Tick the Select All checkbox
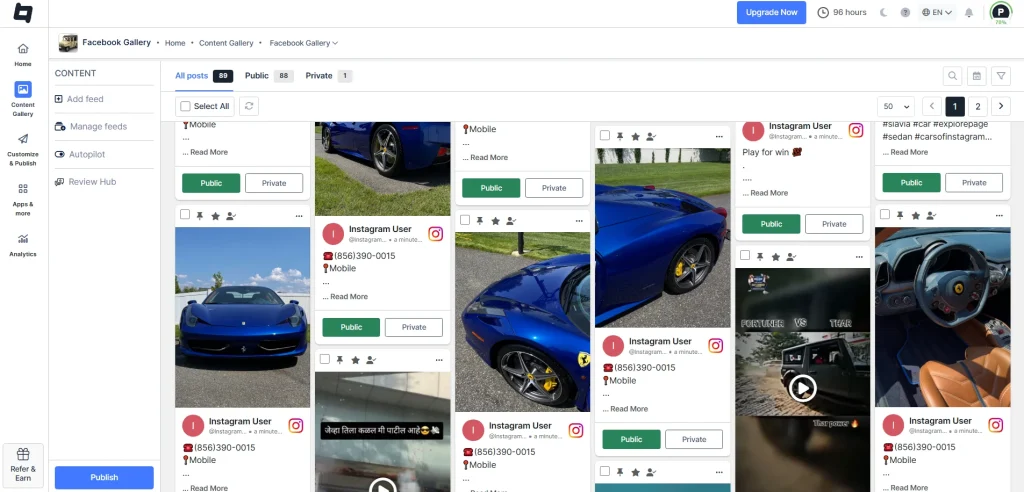The image size is (1024, 492). (x=185, y=106)
